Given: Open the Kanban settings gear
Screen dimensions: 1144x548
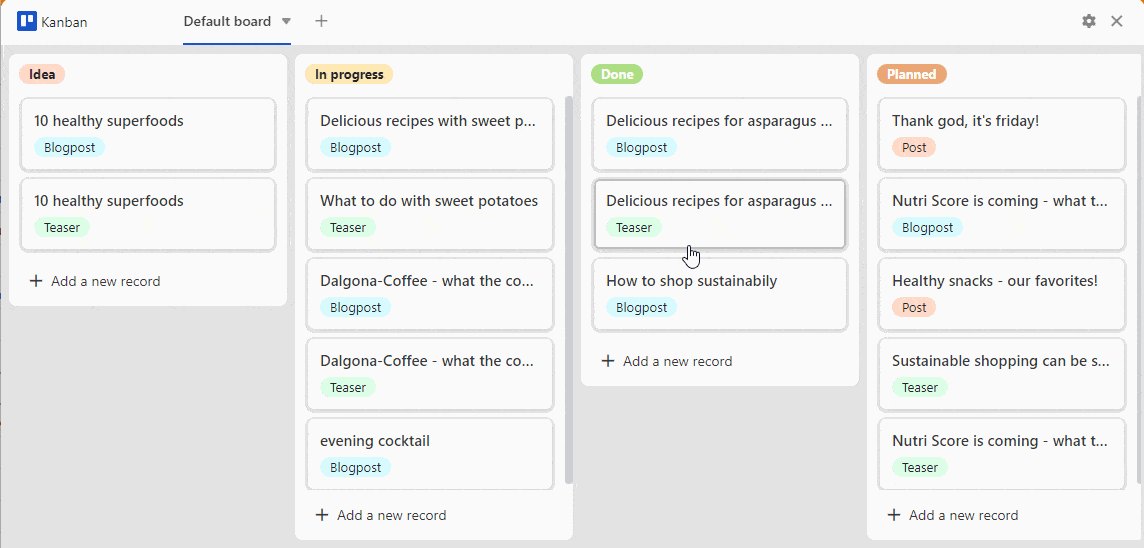Looking at the screenshot, I should click(x=1089, y=21).
